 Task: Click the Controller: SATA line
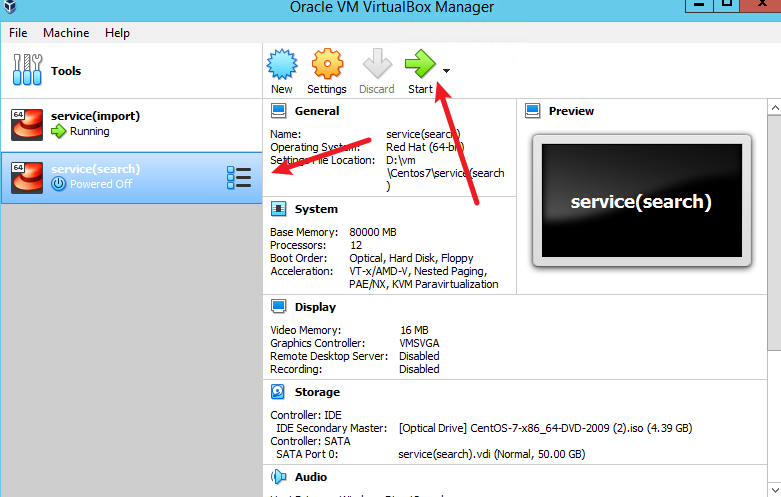coord(310,441)
